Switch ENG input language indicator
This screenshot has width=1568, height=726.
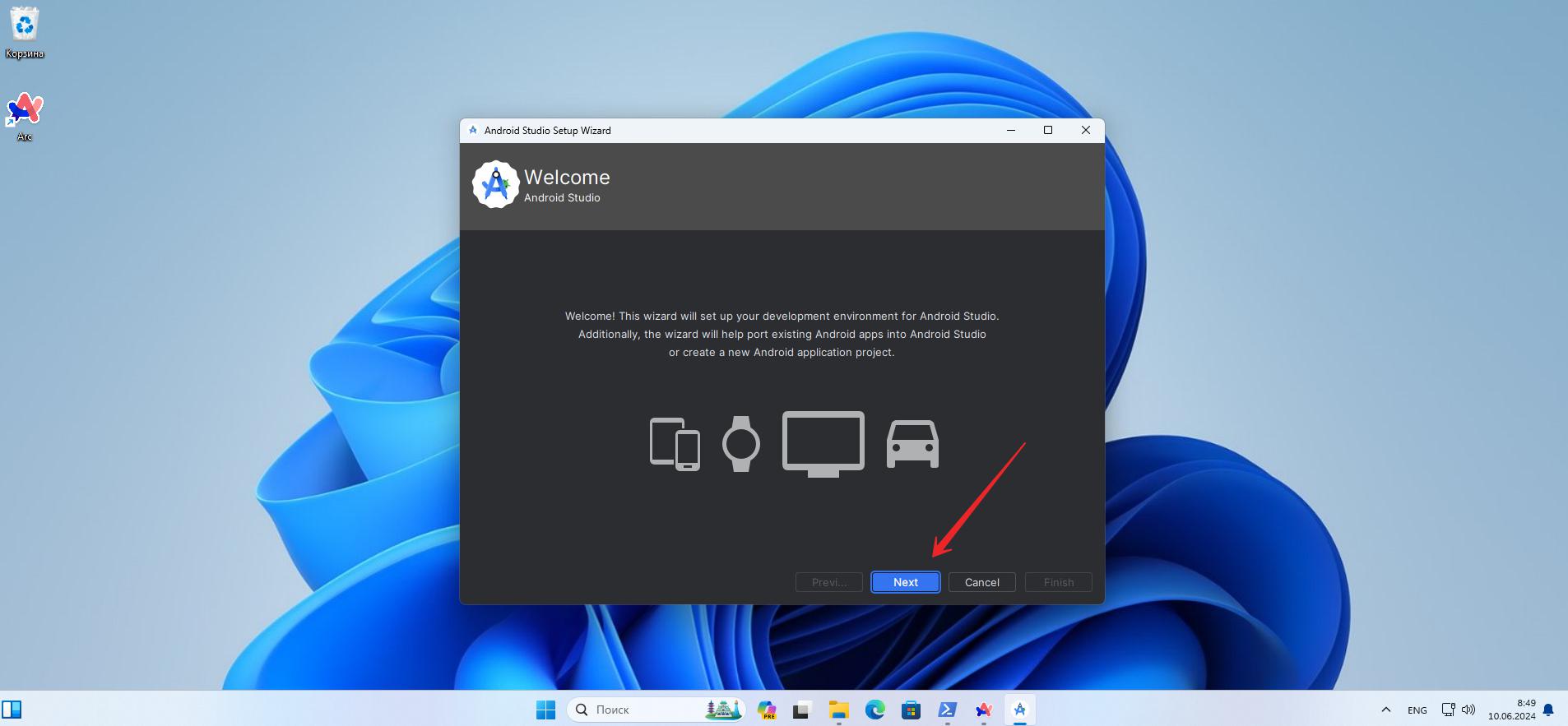tap(1417, 710)
